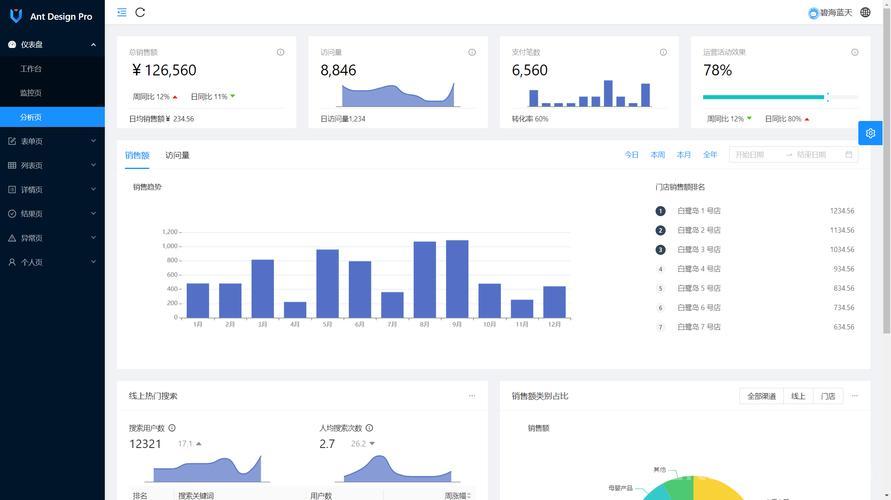Filter by 今日 link

(x=631, y=155)
